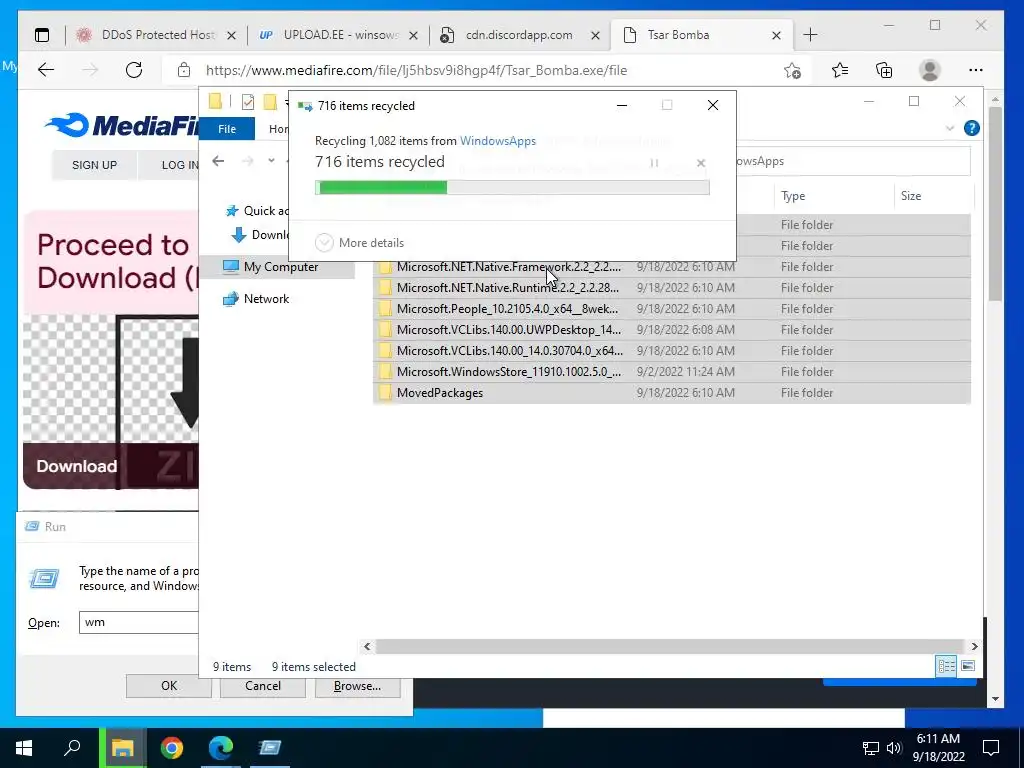Click the WindowsApps link in dialog
The height and width of the screenshot is (768, 1024).
coord(498,141)
